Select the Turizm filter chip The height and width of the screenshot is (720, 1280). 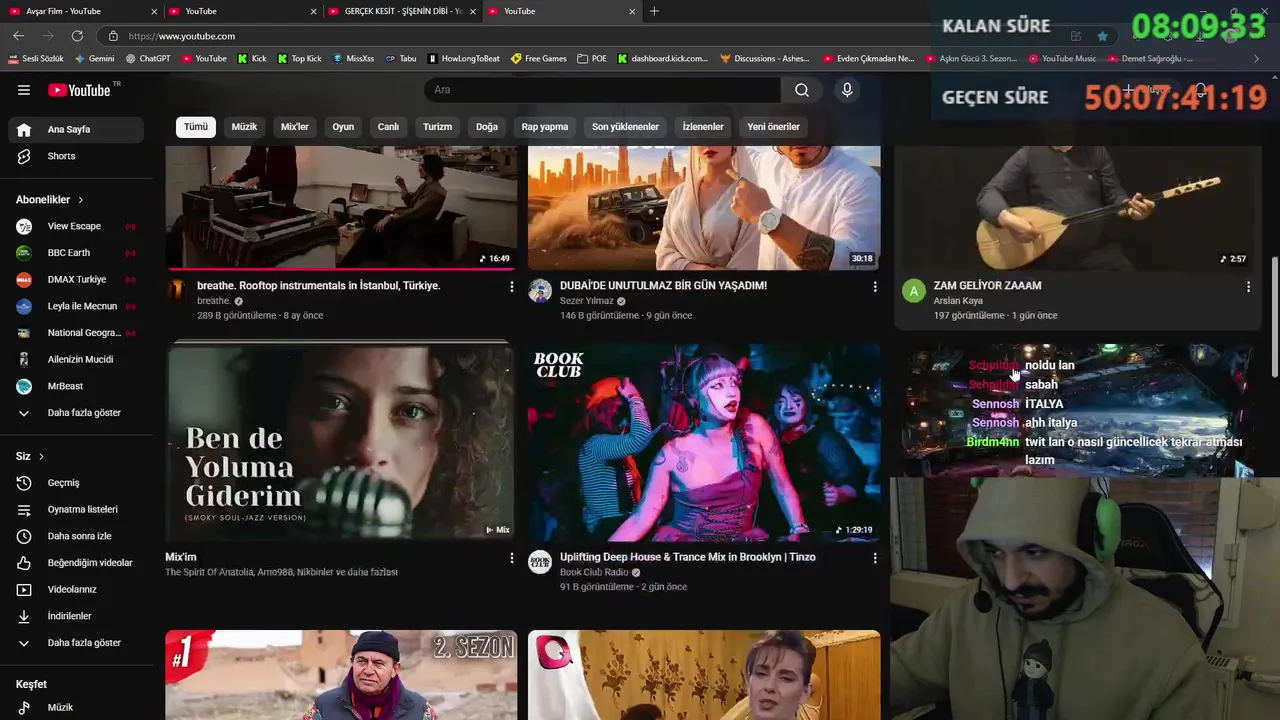click(437, 127)
